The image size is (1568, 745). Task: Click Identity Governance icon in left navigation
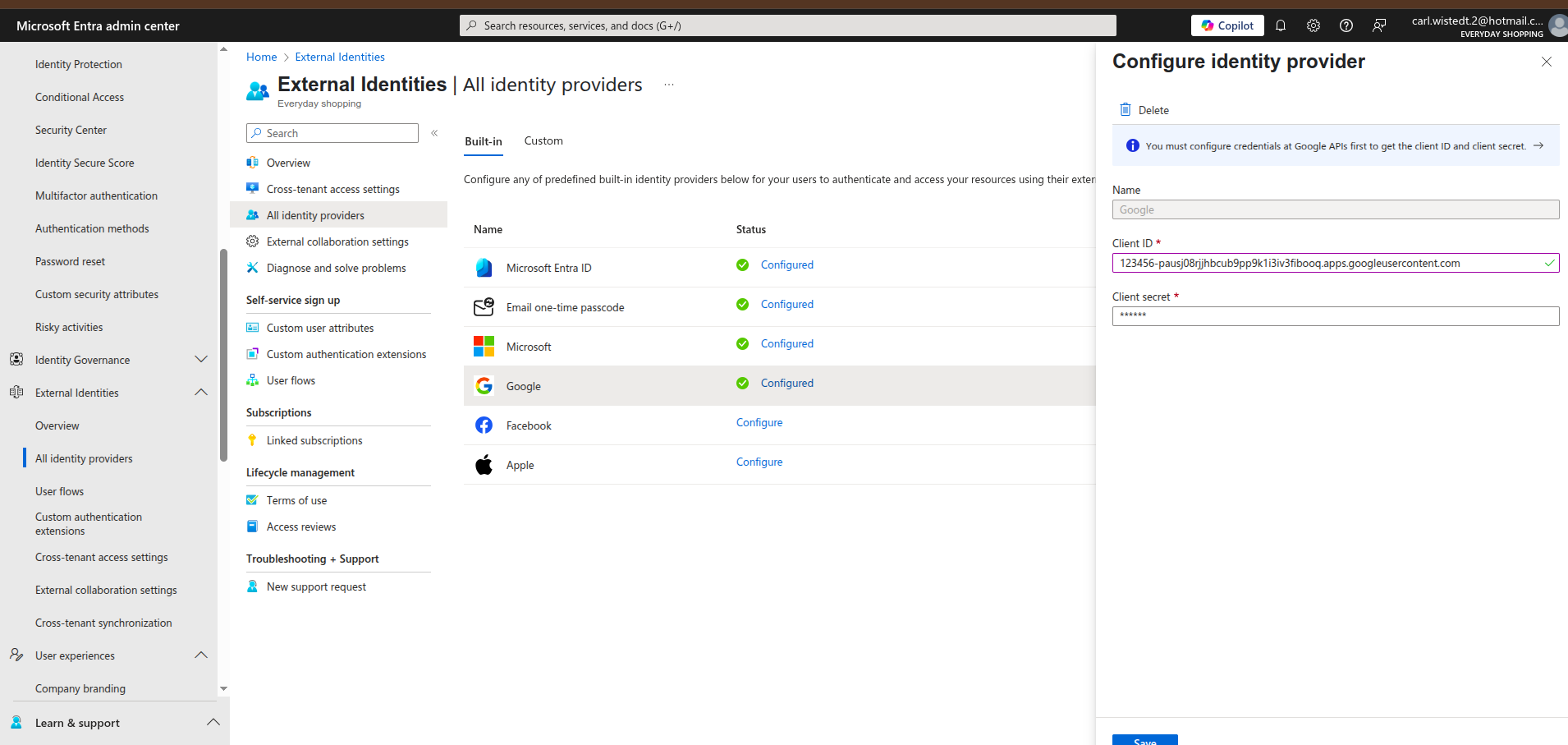16,359
